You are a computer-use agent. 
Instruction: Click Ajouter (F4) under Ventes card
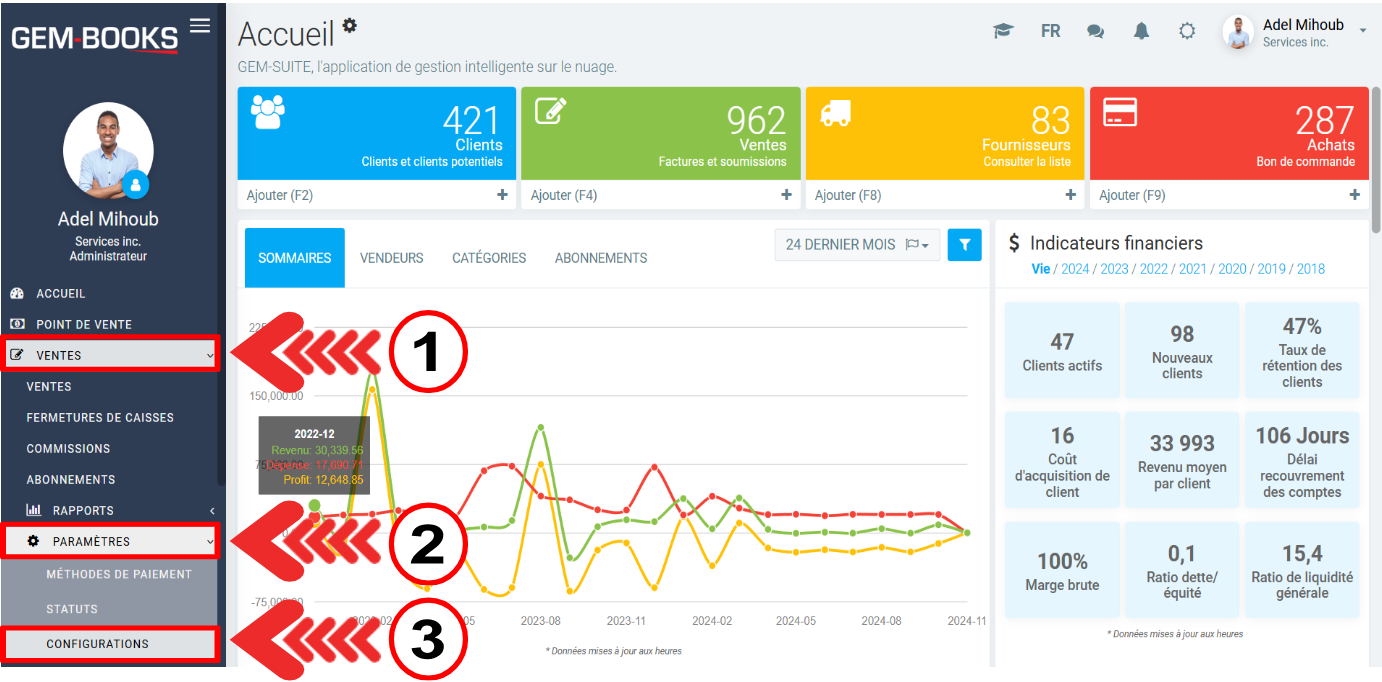[564, 195]
